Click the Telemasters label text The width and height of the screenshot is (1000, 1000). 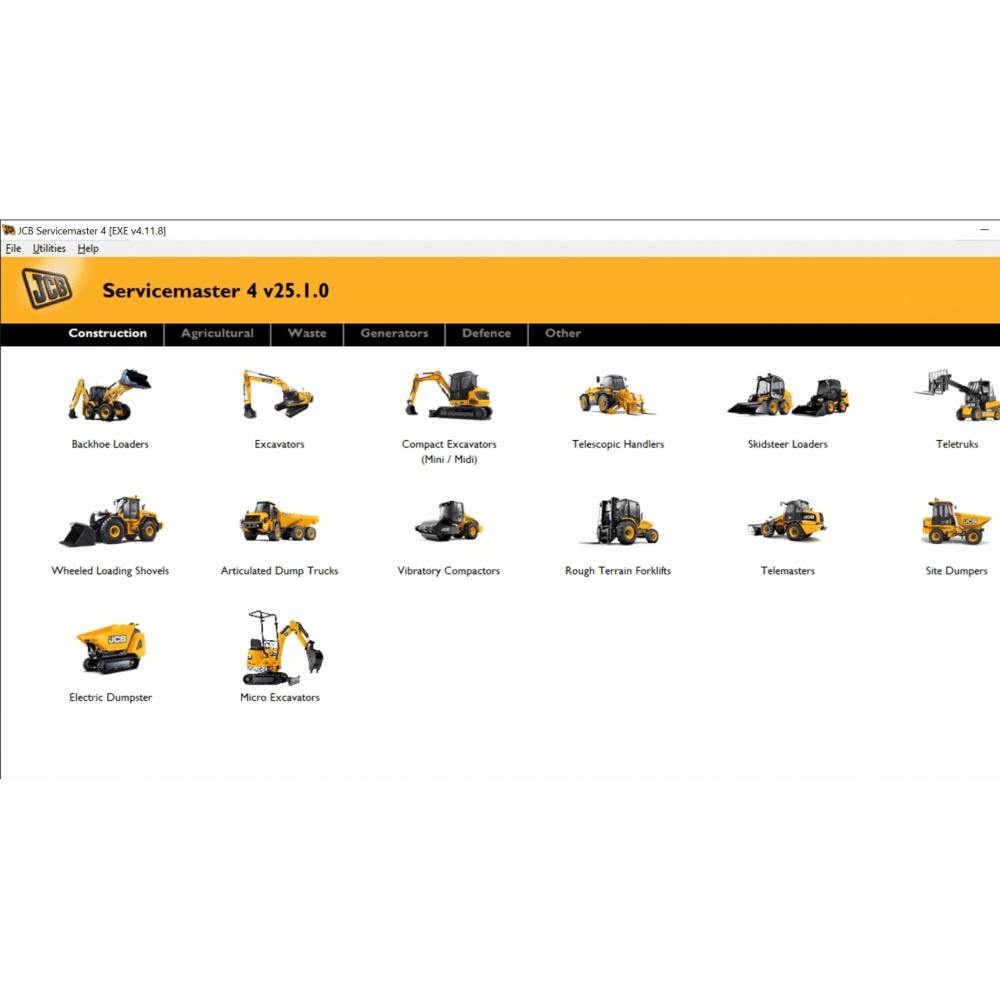point(788,571)
